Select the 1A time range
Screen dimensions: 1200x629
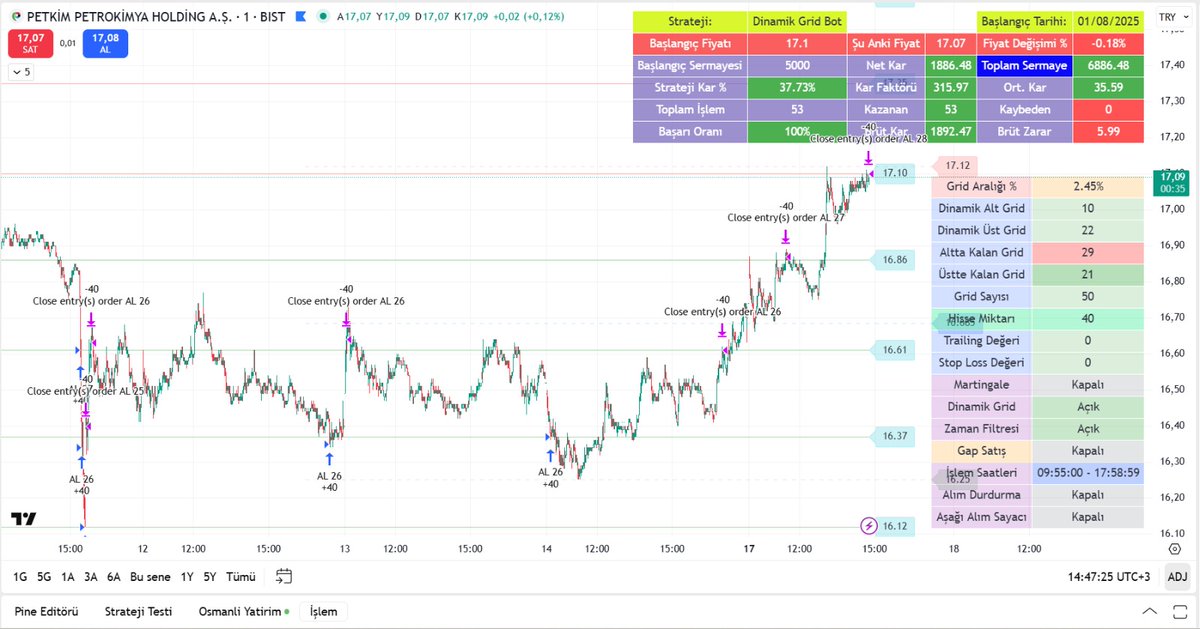(x=68, y=577)
